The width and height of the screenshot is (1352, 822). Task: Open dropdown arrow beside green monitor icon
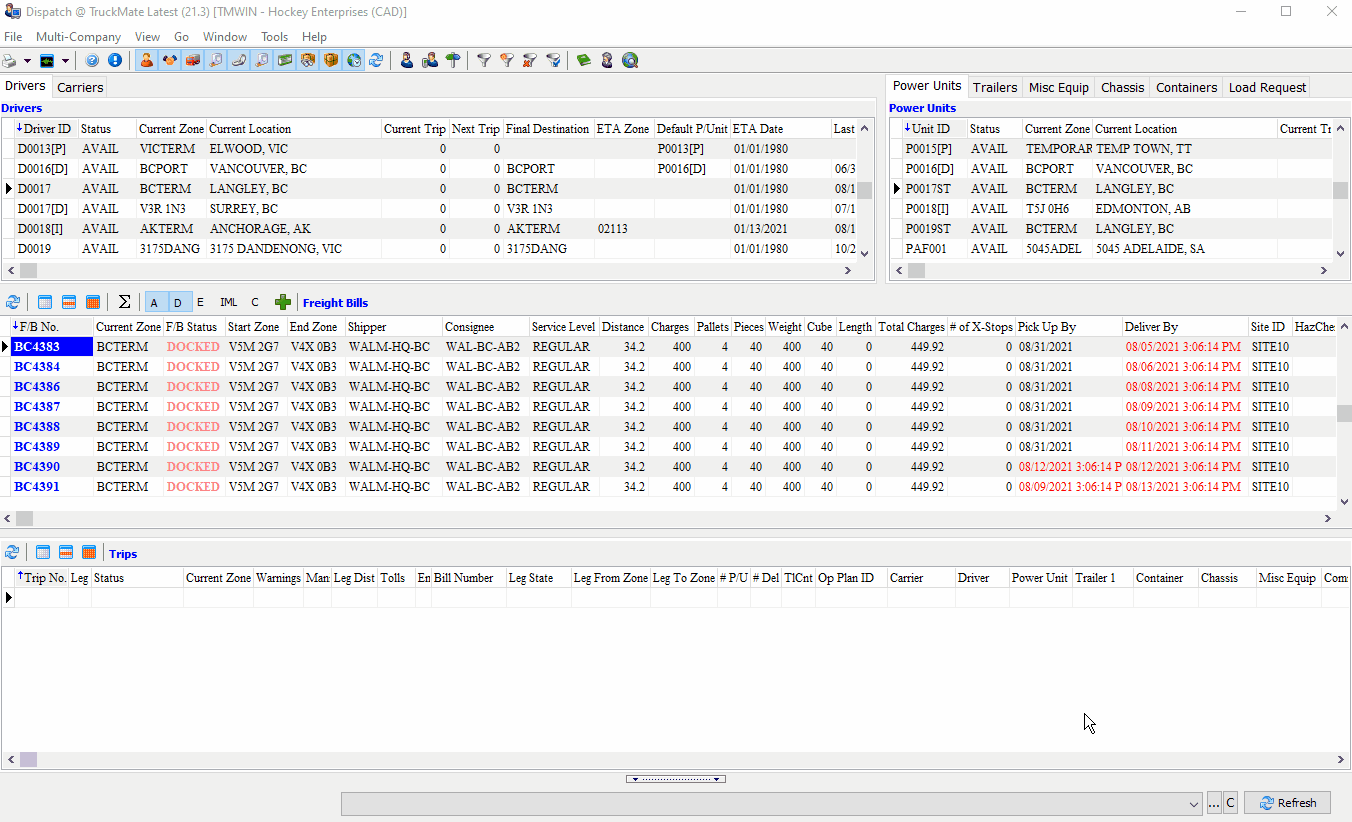(x=65, y=60)
